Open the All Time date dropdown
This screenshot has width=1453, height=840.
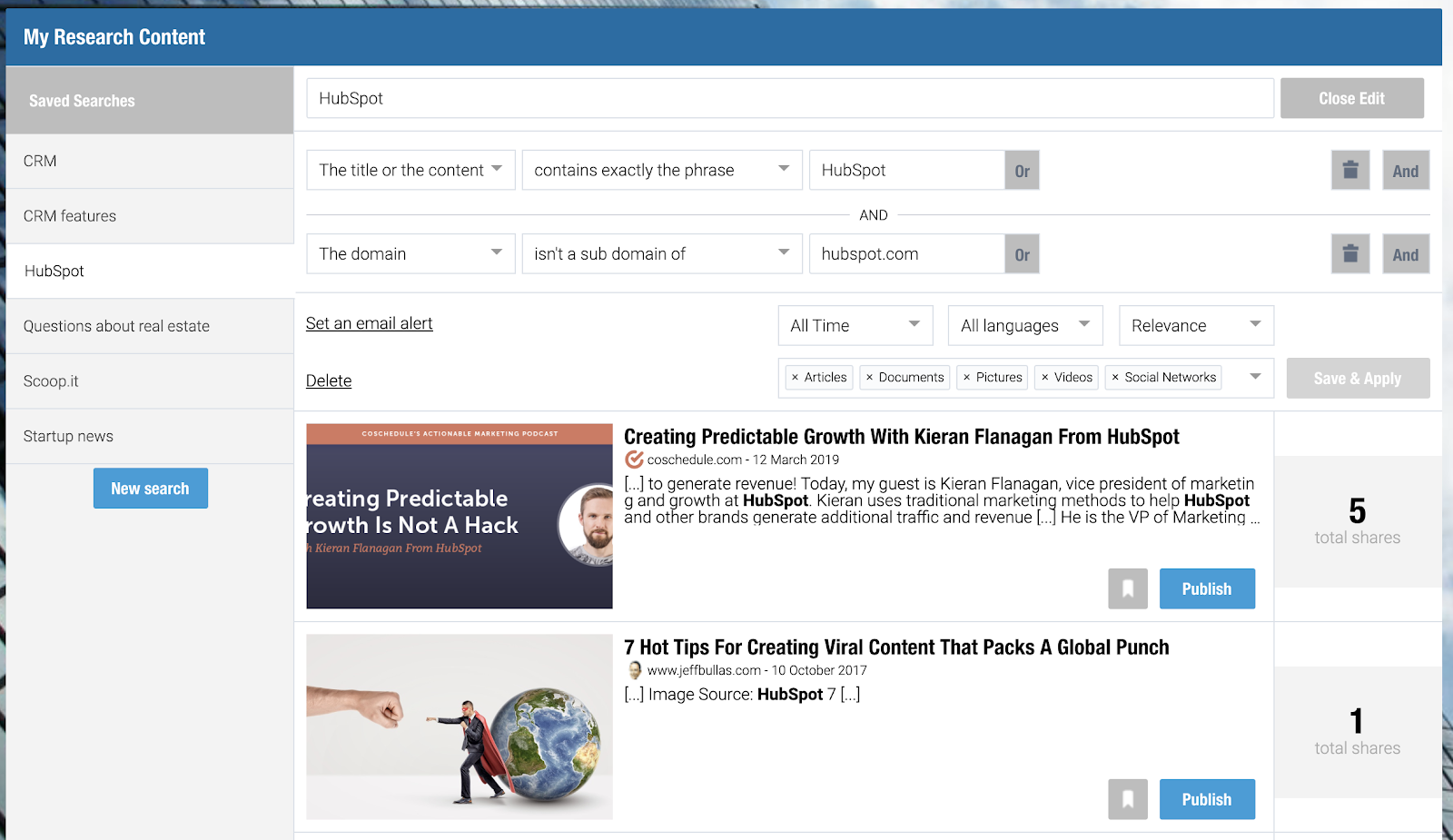[x=855, y=325]
